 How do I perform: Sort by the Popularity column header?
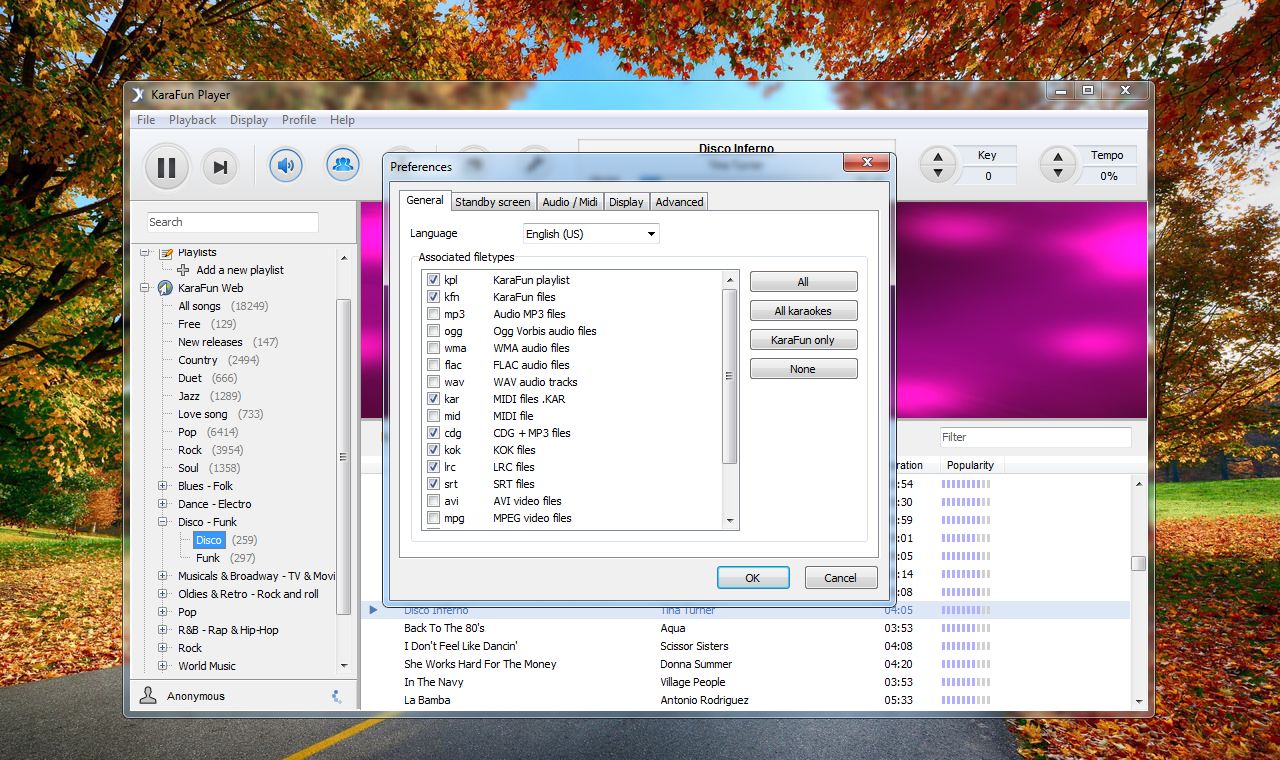pos(971,465)
